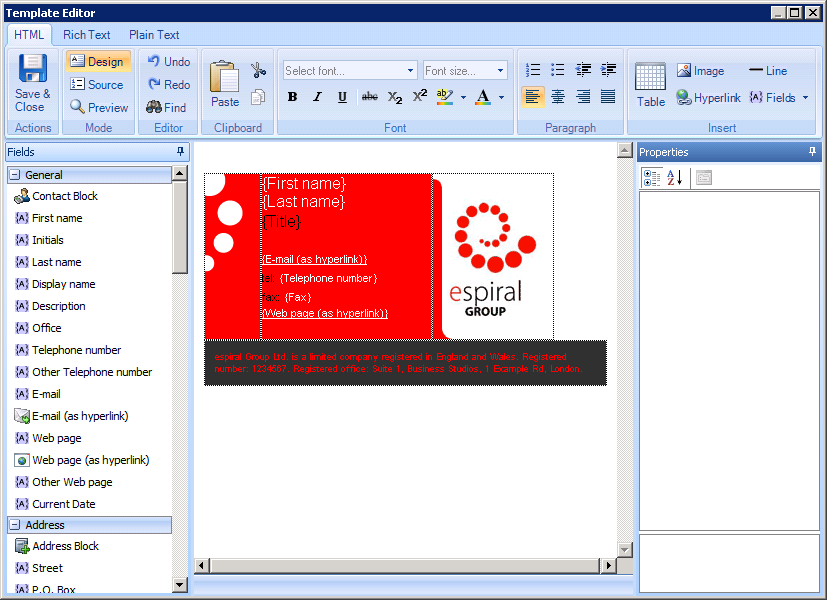Click {E-mail (as hyperlink)} link in template
Viewport: 827px width, 600px height.
314,259
